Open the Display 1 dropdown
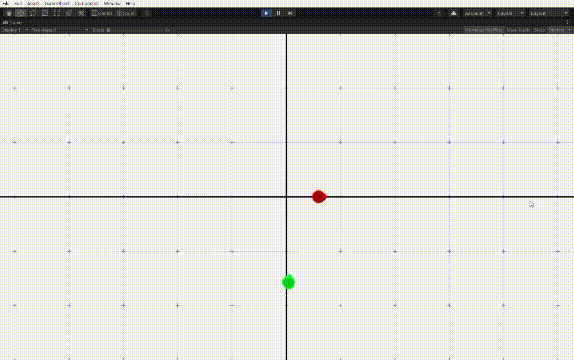574x360 pixels. click(x=15, y=30)
